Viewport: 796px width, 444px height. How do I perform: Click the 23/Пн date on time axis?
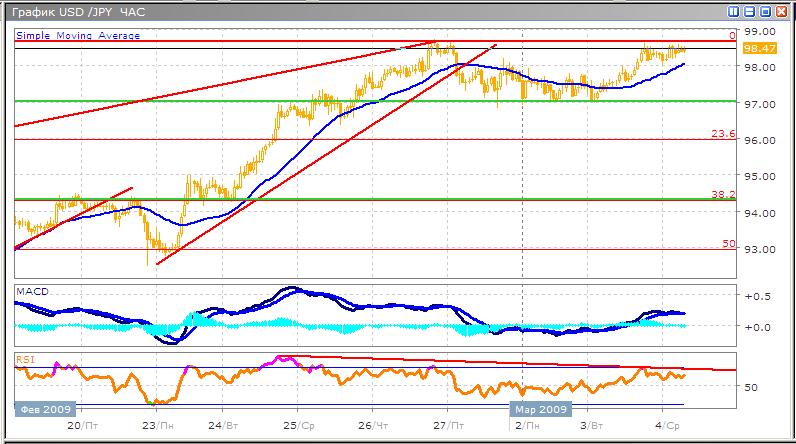156,425
